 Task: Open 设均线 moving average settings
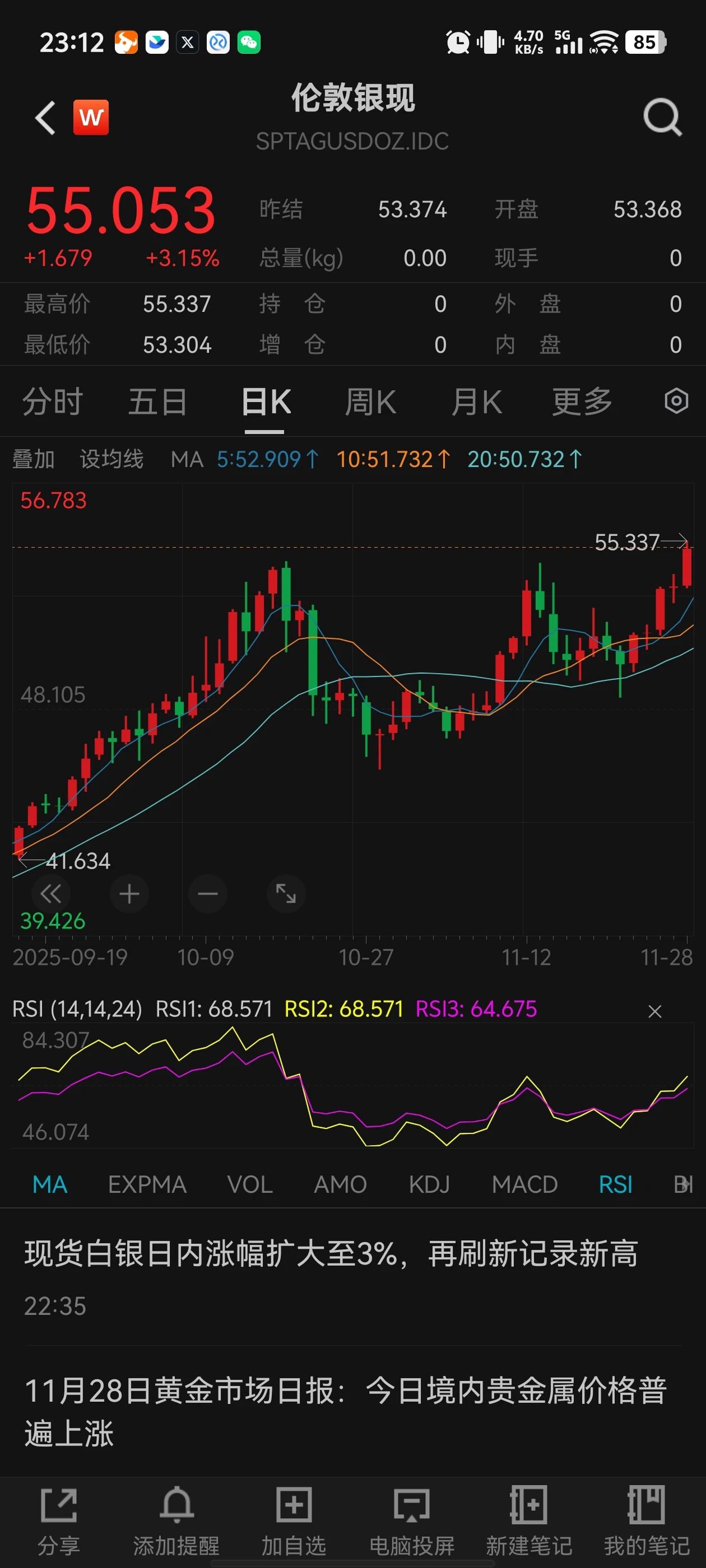point(112,459)
